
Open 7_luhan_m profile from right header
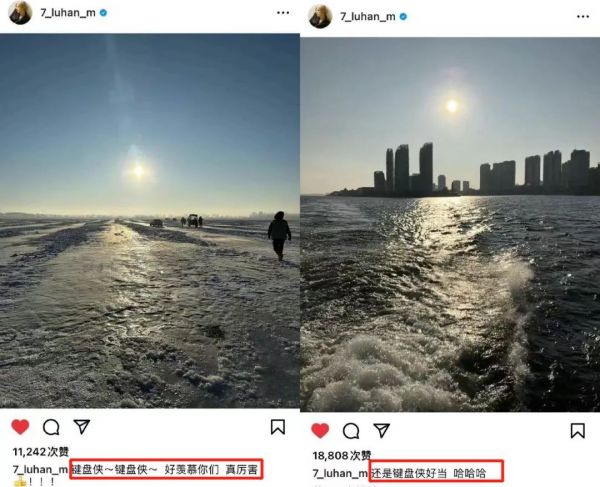(368, 16)
